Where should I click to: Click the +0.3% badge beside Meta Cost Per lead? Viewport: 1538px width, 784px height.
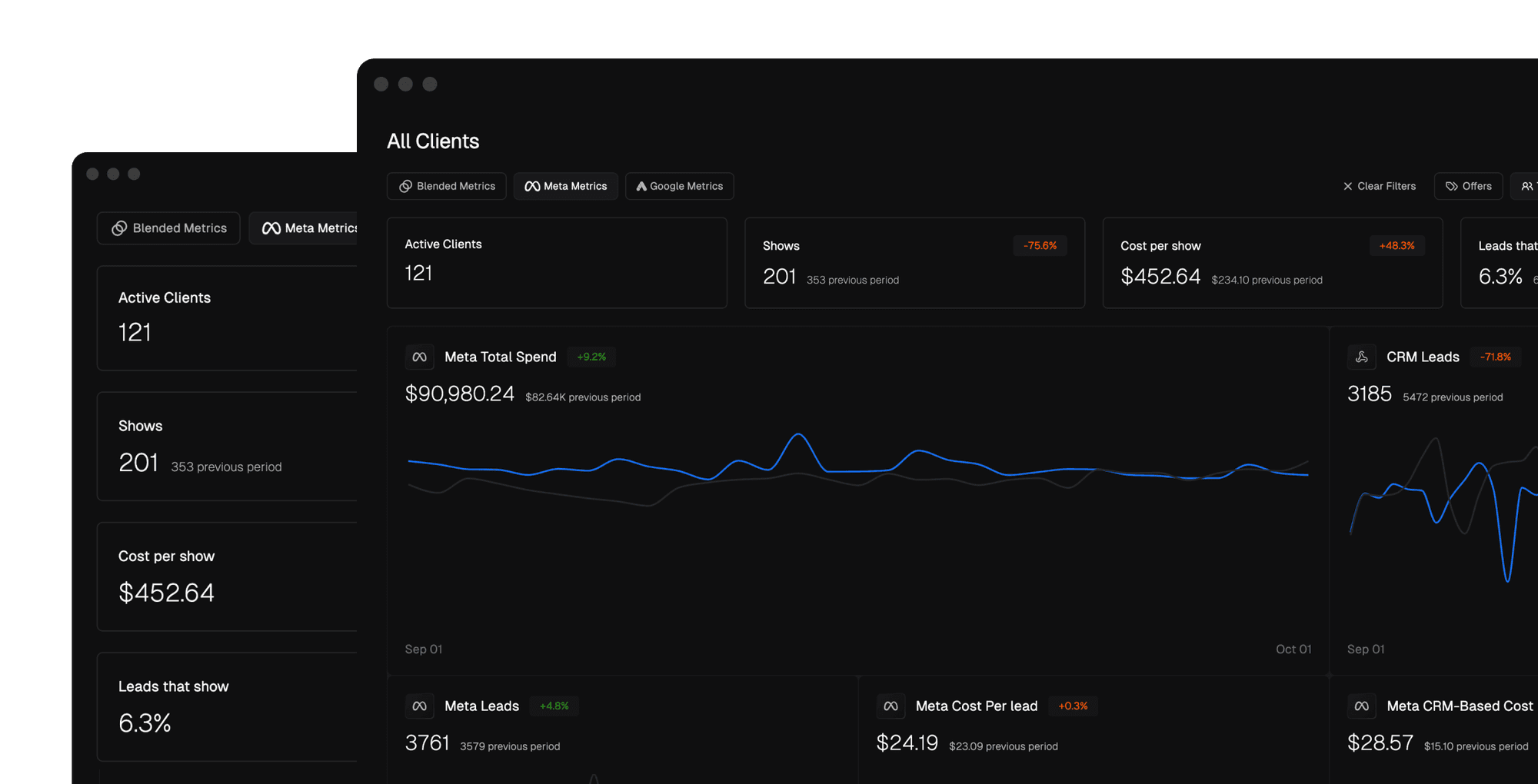[x=1073, y=706]
